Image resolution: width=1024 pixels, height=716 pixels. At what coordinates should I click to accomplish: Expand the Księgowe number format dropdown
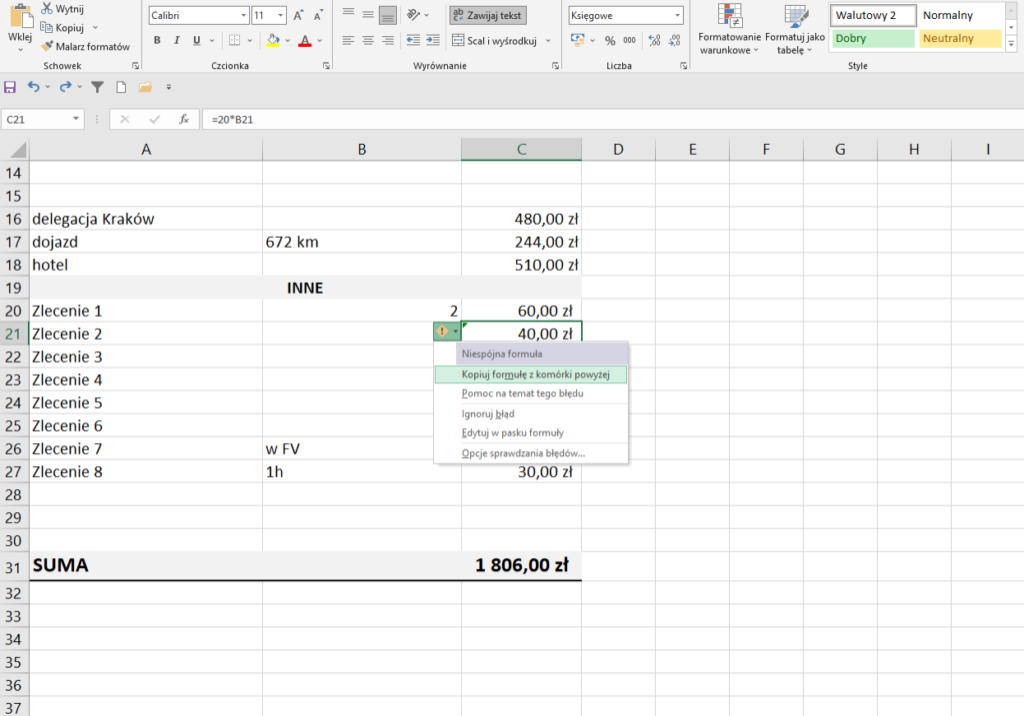(x=677, y=16)
